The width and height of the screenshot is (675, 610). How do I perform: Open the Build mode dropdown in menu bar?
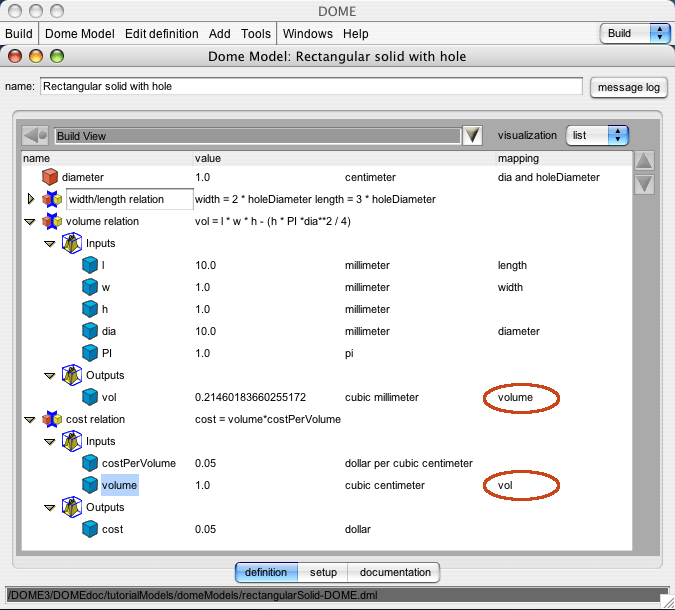pos(635,34)
